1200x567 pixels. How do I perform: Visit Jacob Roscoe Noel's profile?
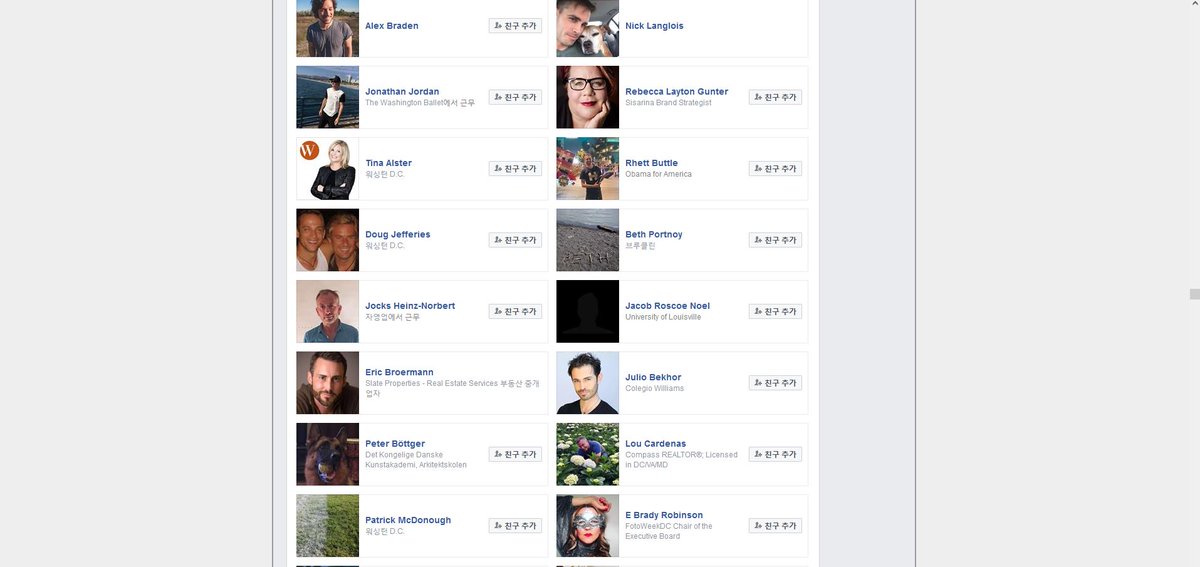tap(667, 306)
